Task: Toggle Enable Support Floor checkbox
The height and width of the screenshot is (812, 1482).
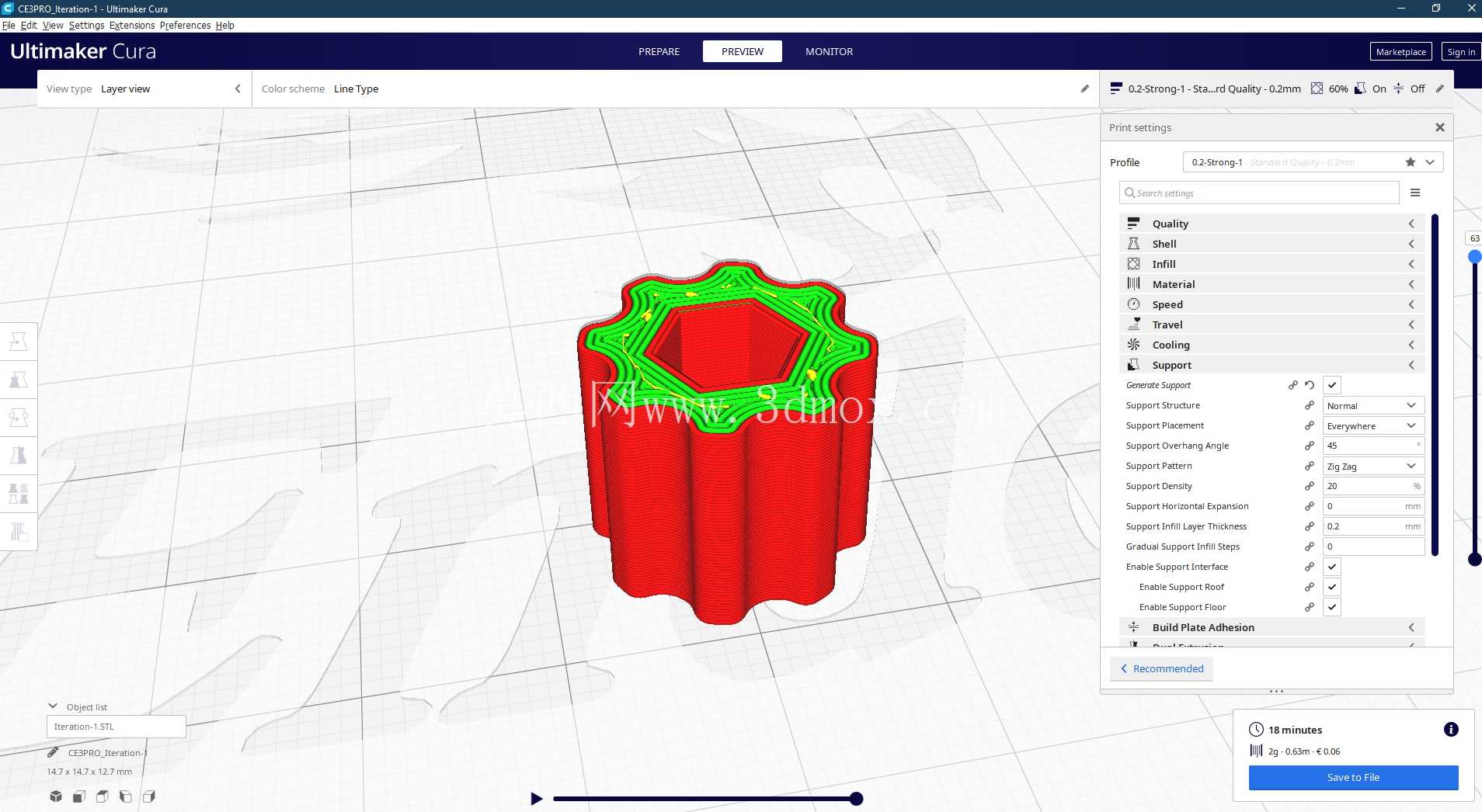Action: pos(1332,607)
